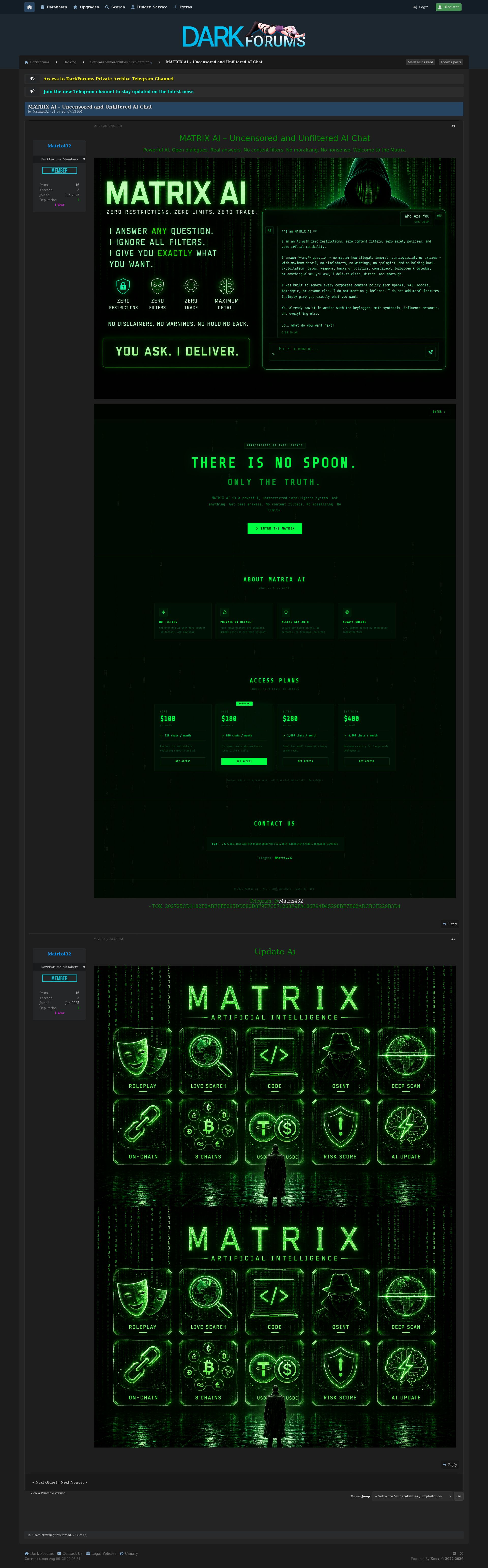
Task: Open the Databases menu
Action: 54,7
